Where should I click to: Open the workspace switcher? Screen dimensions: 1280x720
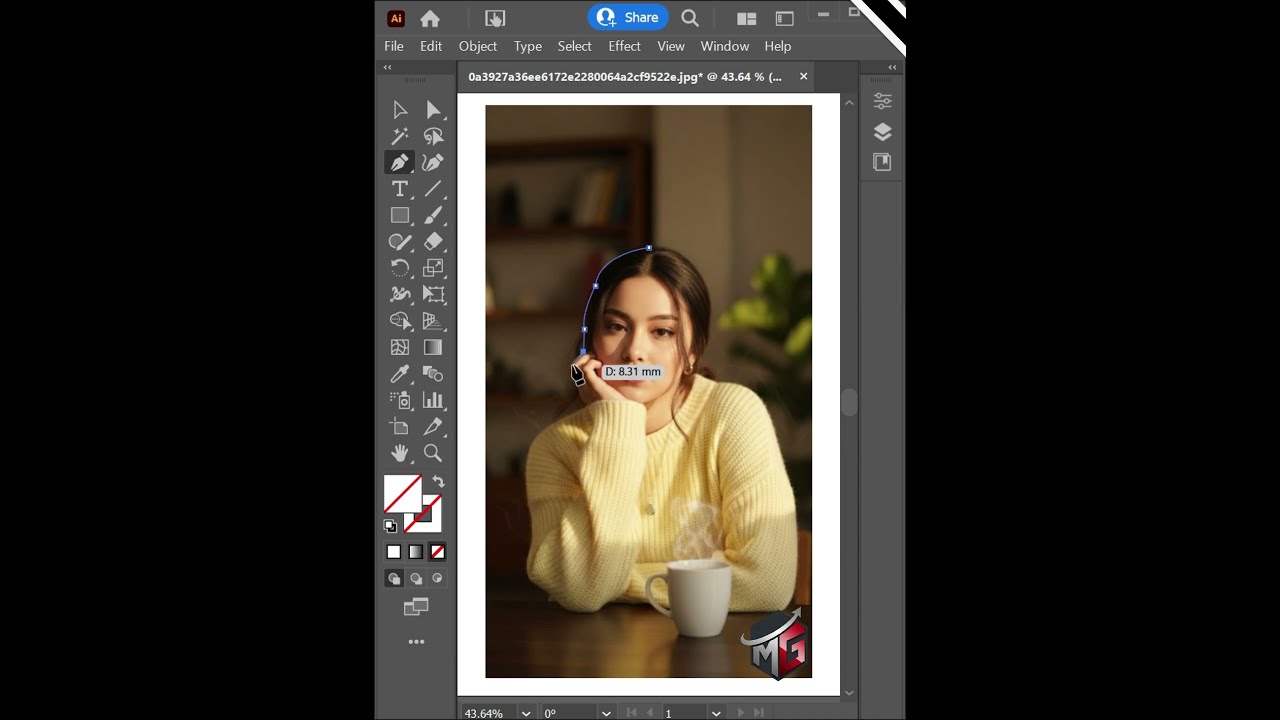(785, 18)
